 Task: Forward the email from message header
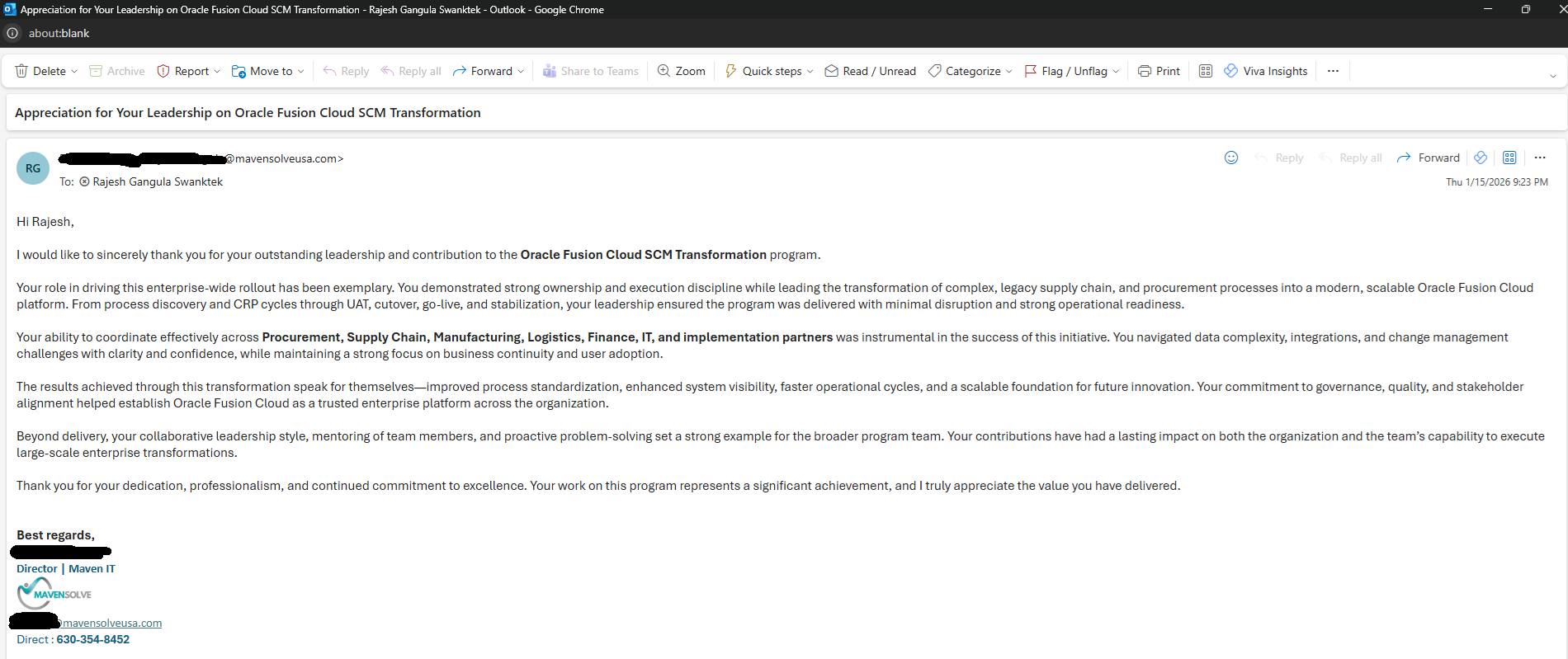(x=1429, y=158)
